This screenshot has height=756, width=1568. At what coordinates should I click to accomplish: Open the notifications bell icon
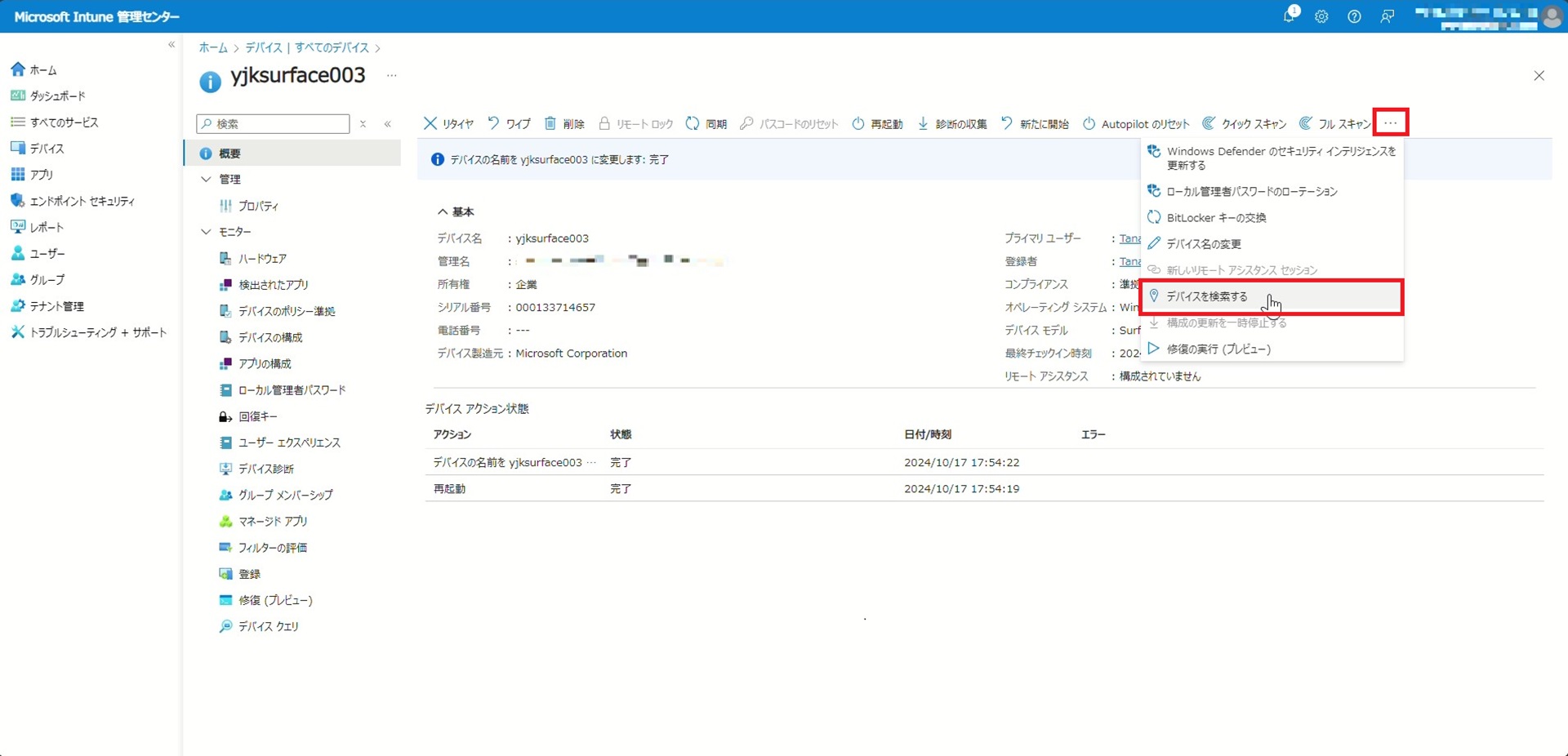(x=1289, y=16)
